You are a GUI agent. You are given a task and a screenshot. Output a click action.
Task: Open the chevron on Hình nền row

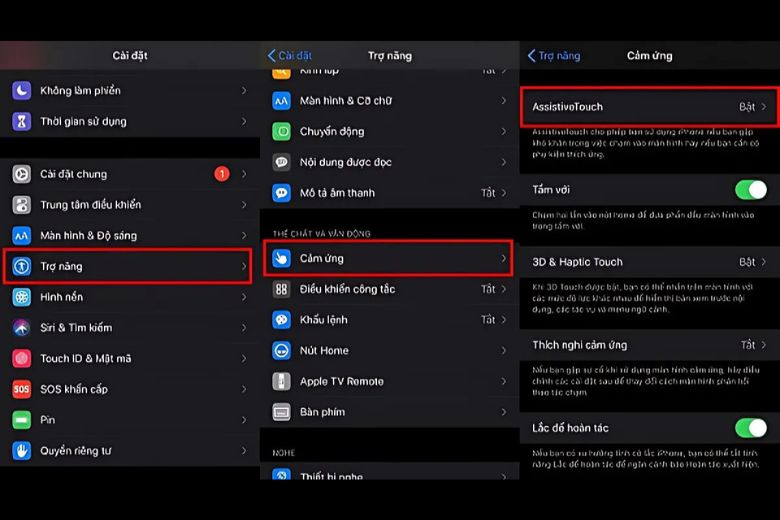[244, 297]
